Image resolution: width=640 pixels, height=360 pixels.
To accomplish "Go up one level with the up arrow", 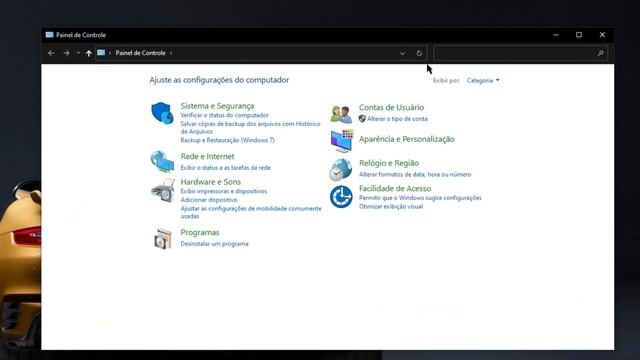I will coord(89,53).
